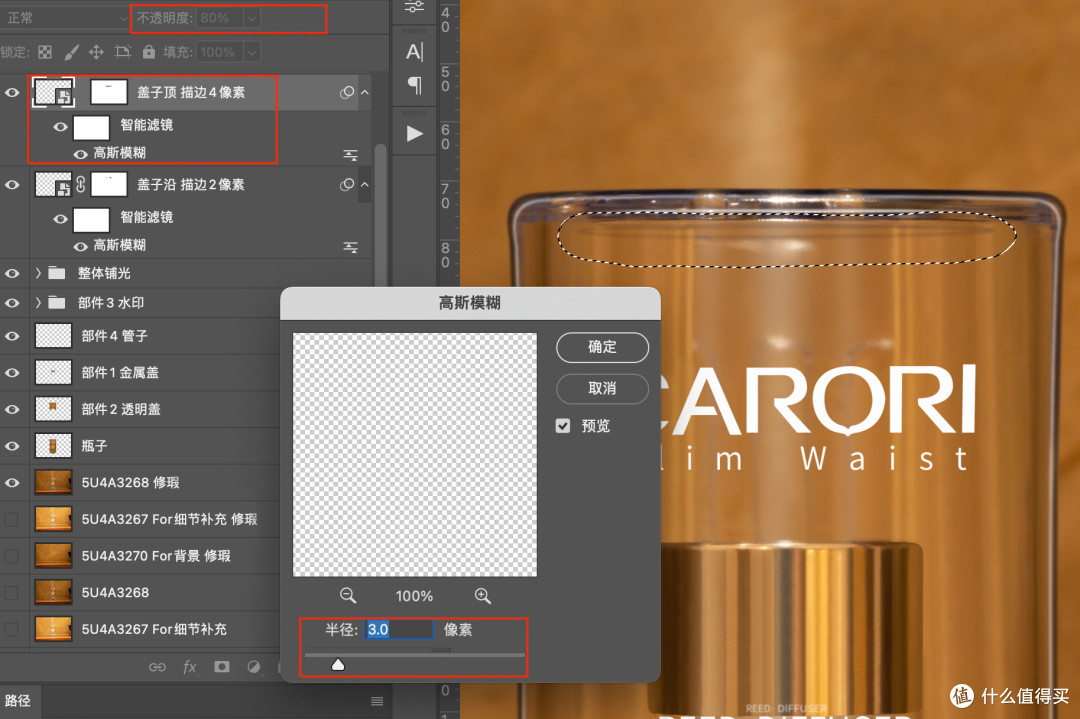Click the lock transparent pixels icon
Screen dimensions: 1080x719
pos(45,52)
